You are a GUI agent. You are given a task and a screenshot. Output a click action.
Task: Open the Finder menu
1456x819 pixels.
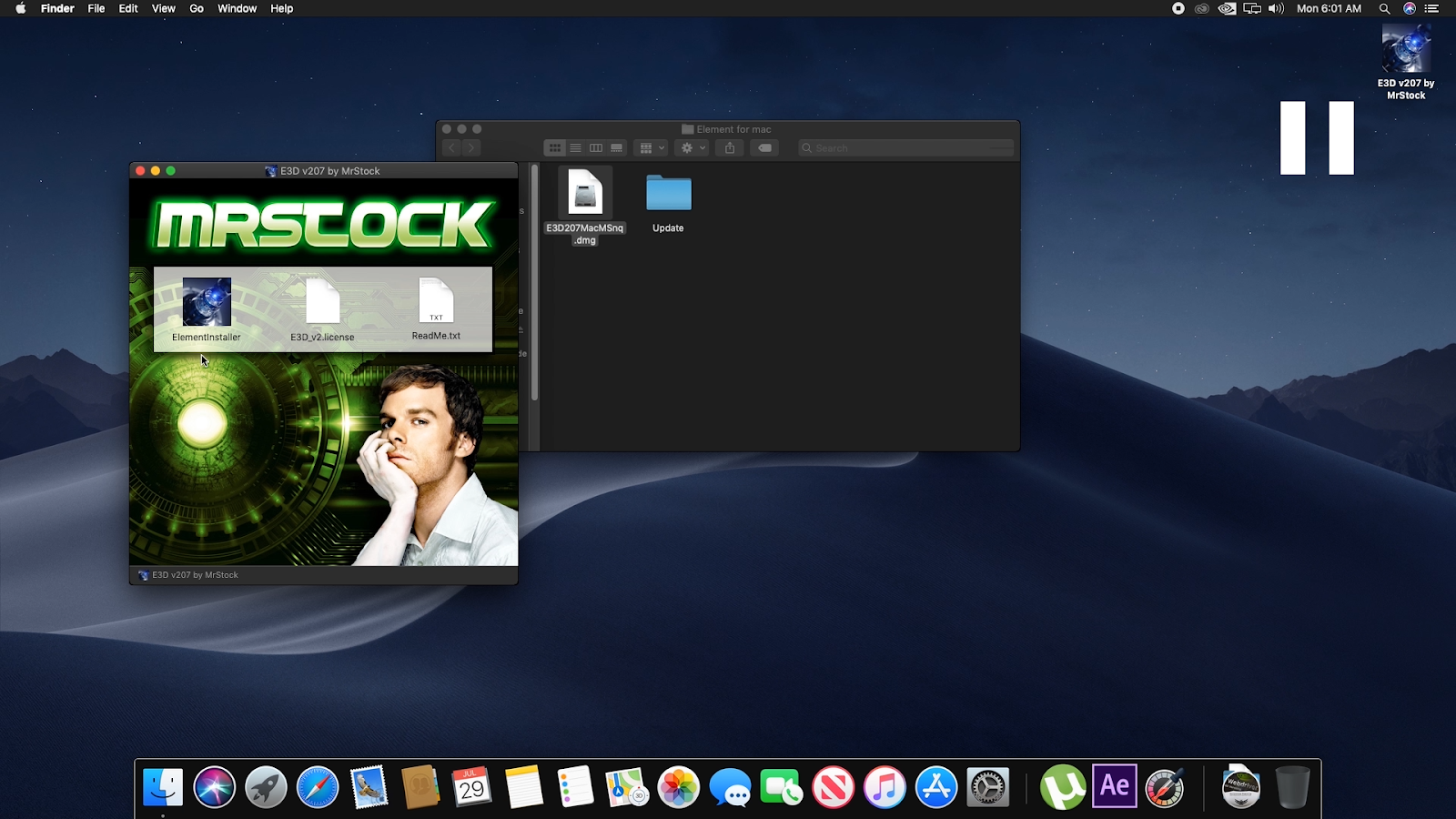click(x=57, y=8)
